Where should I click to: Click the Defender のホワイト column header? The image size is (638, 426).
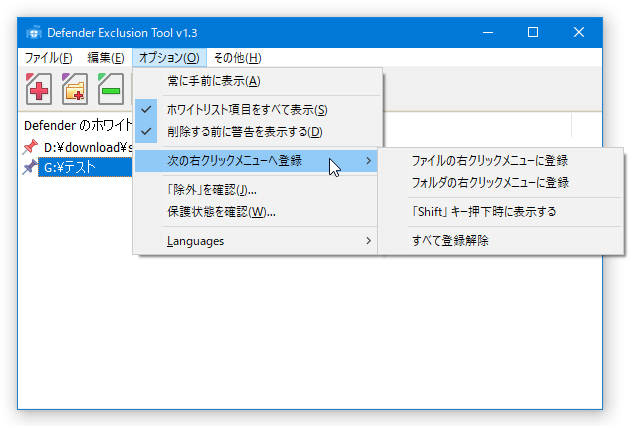click(78, 125)
